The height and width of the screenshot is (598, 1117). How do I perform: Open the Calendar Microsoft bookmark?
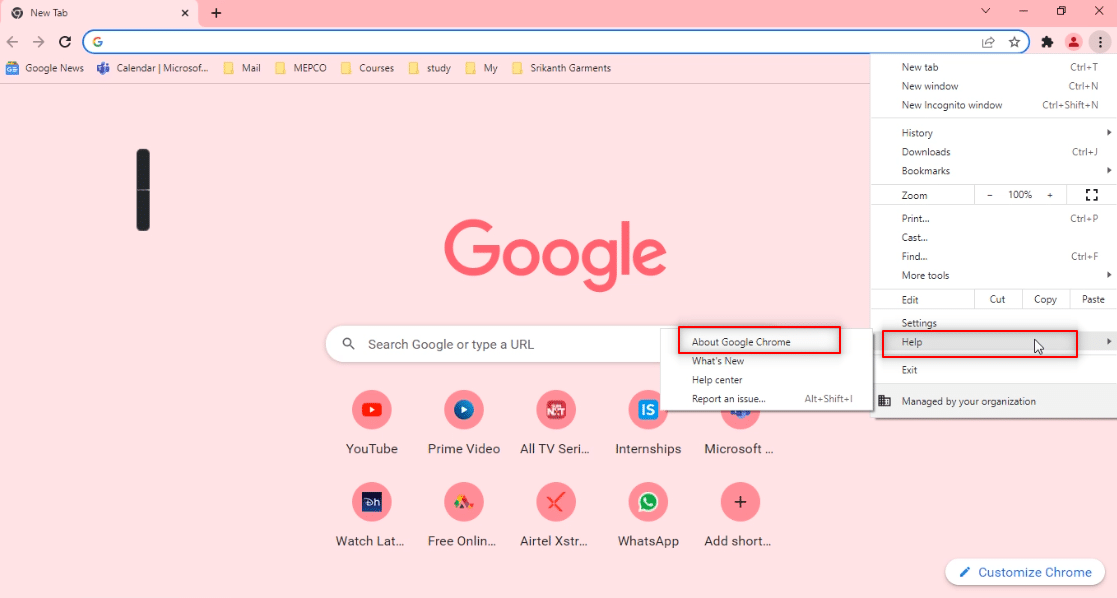153,68
